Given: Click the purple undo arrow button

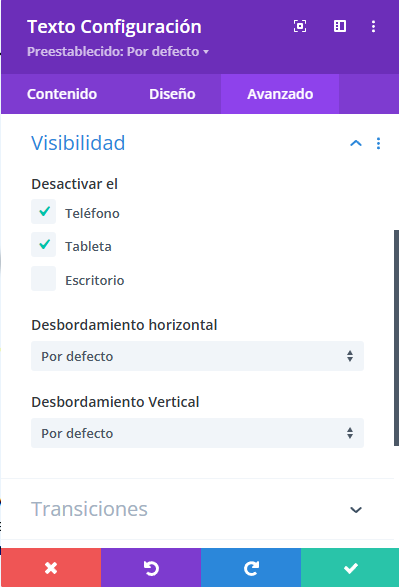Looking at the screenshot, I should point(151,568).
